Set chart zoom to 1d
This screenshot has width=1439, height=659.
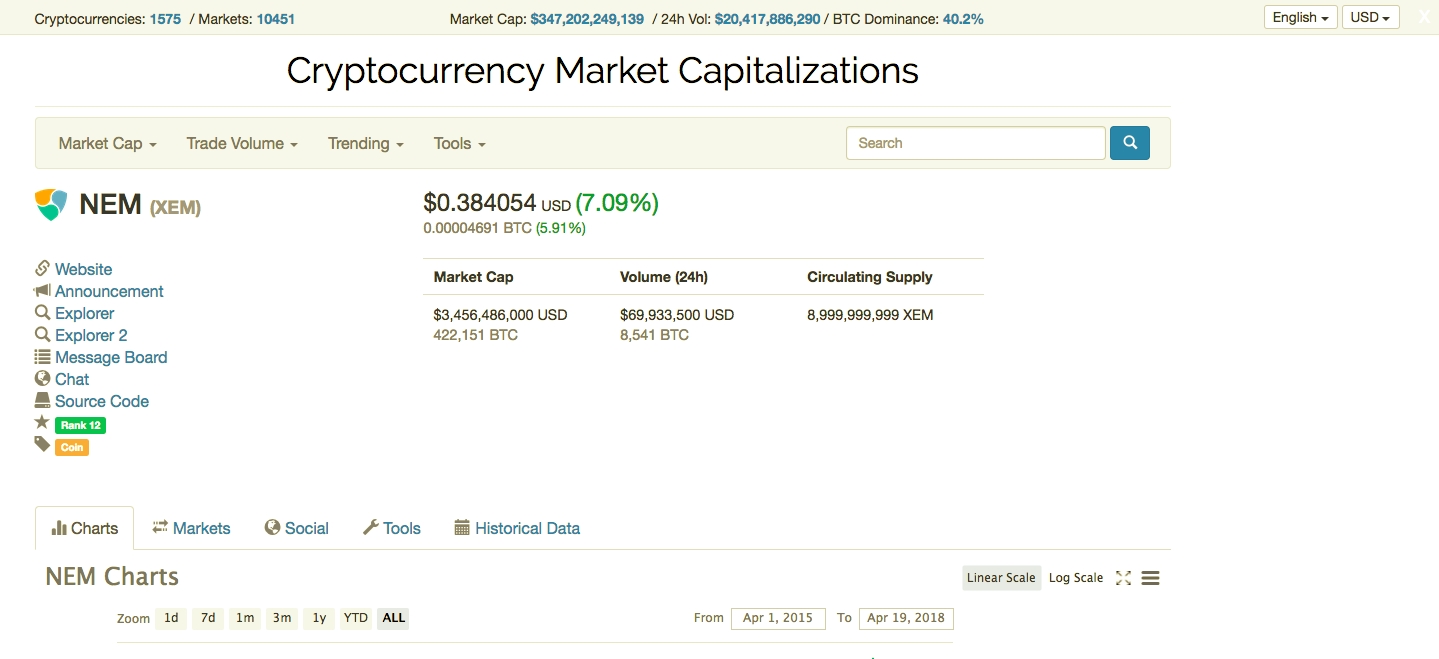[x=171, y=618]
